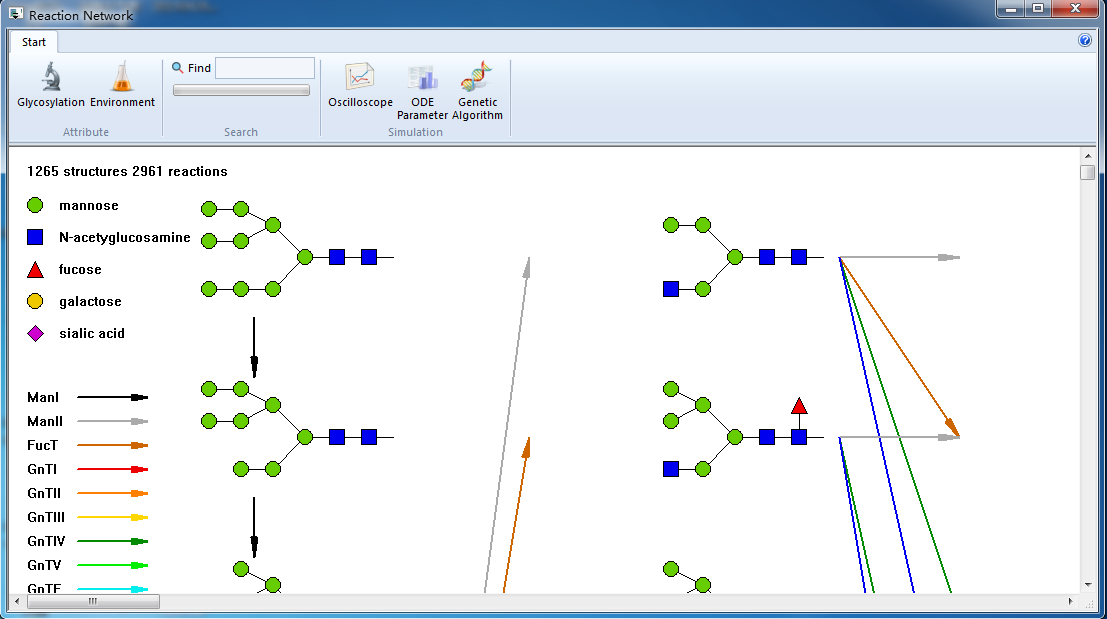Click the 'Simulation' group label
This screenshot has height=619, width=1107.
tap(415, 132)
